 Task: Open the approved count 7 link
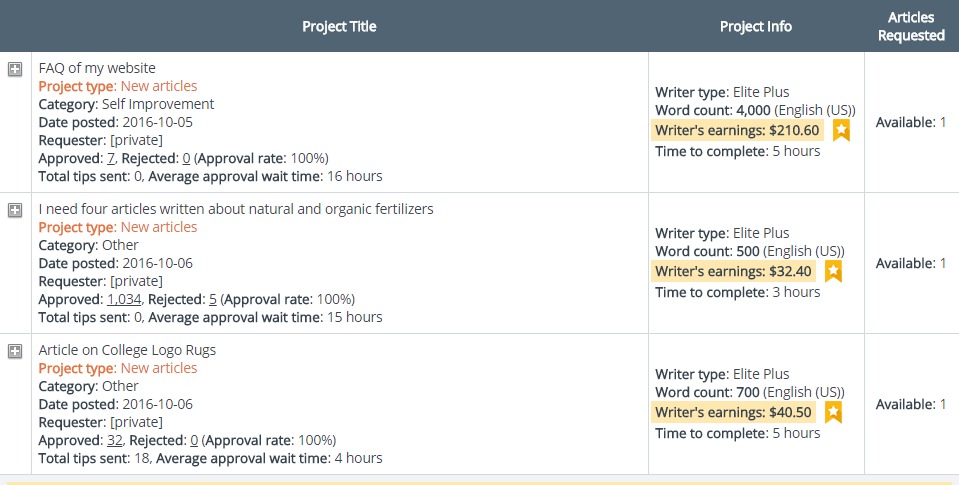(x=111, y=158)
